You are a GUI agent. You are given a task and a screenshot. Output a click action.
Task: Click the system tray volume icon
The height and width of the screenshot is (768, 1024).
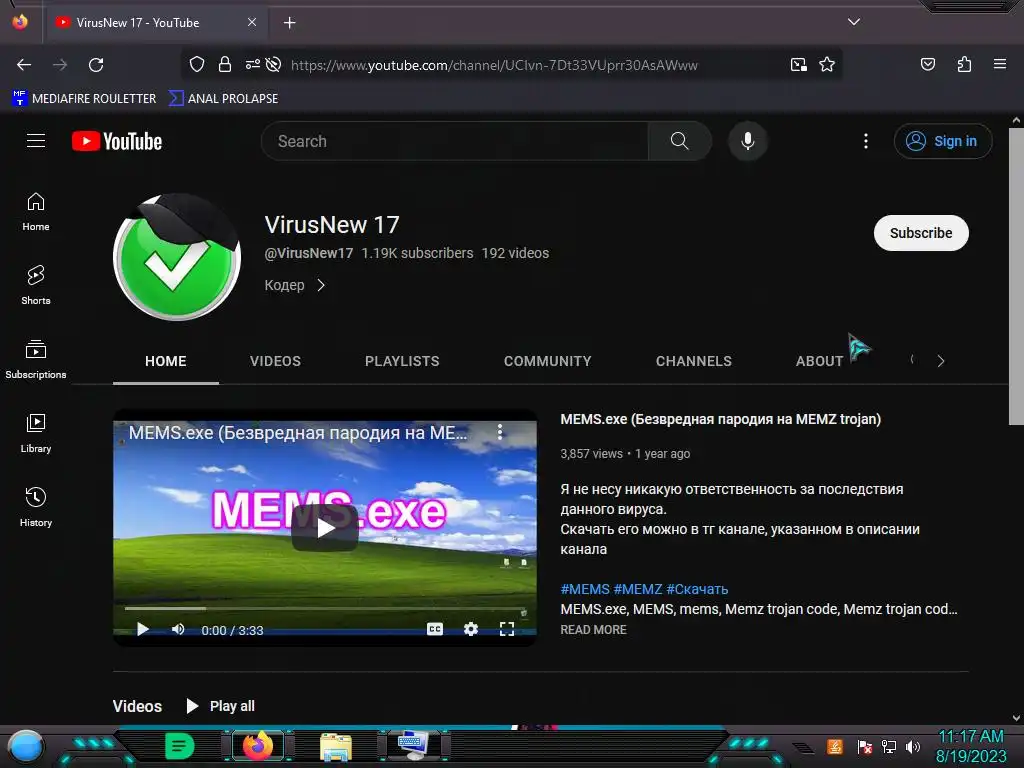click(912, 746)
